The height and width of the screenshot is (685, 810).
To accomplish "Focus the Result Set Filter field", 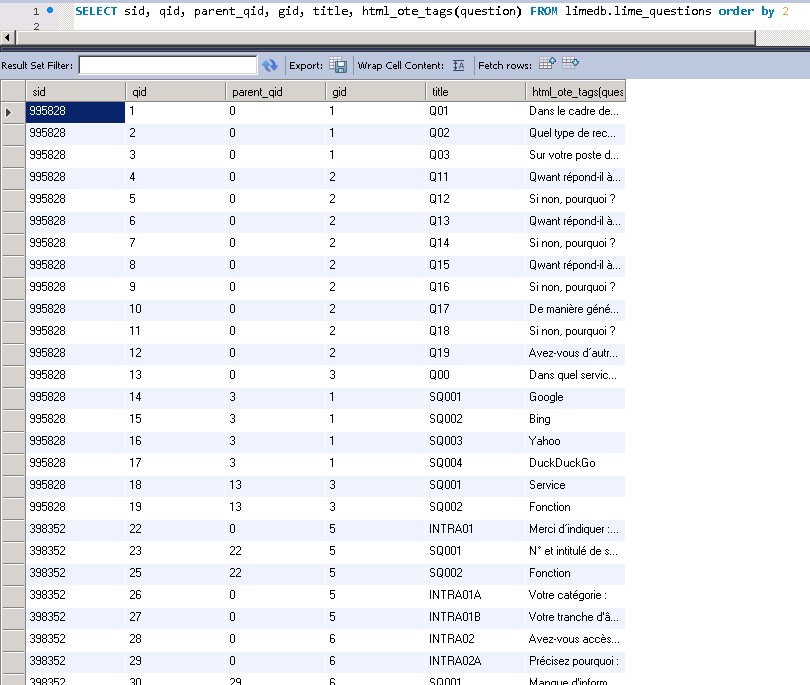I will tap(167, 66).
